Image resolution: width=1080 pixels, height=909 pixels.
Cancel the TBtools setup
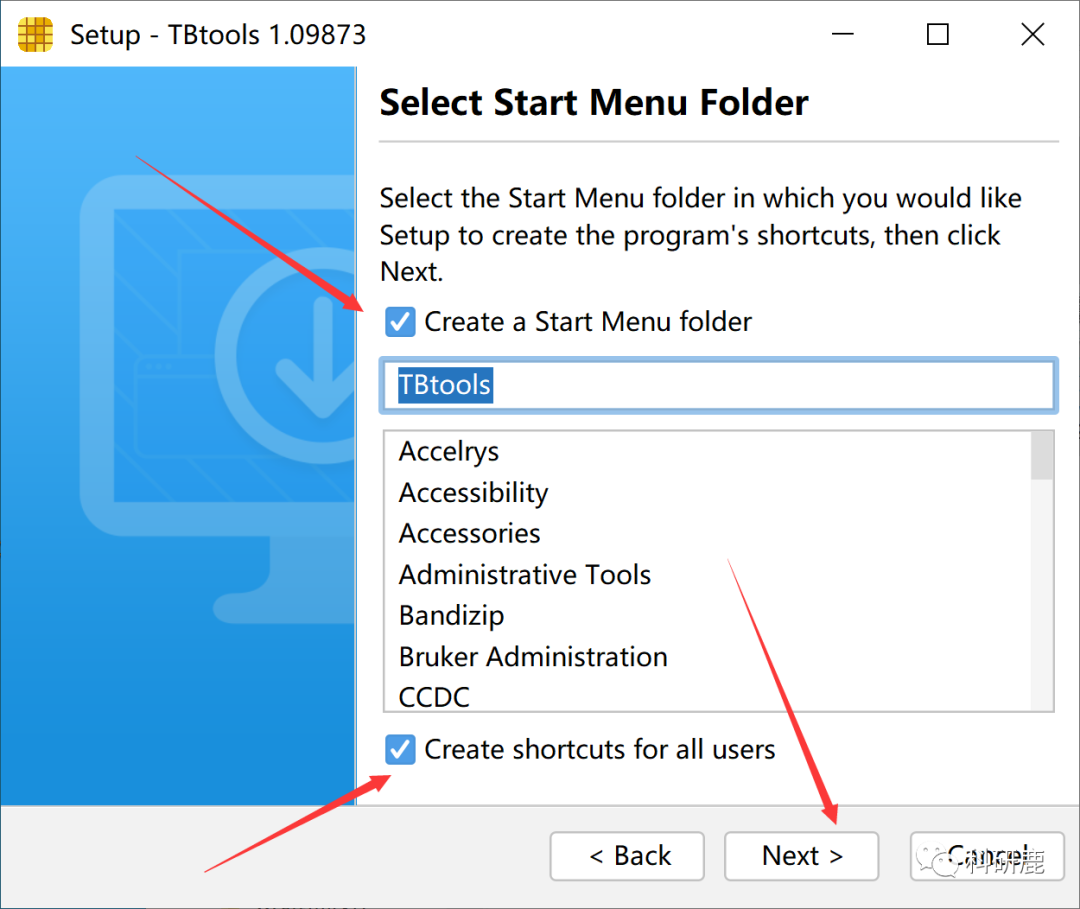pos(986,856)
